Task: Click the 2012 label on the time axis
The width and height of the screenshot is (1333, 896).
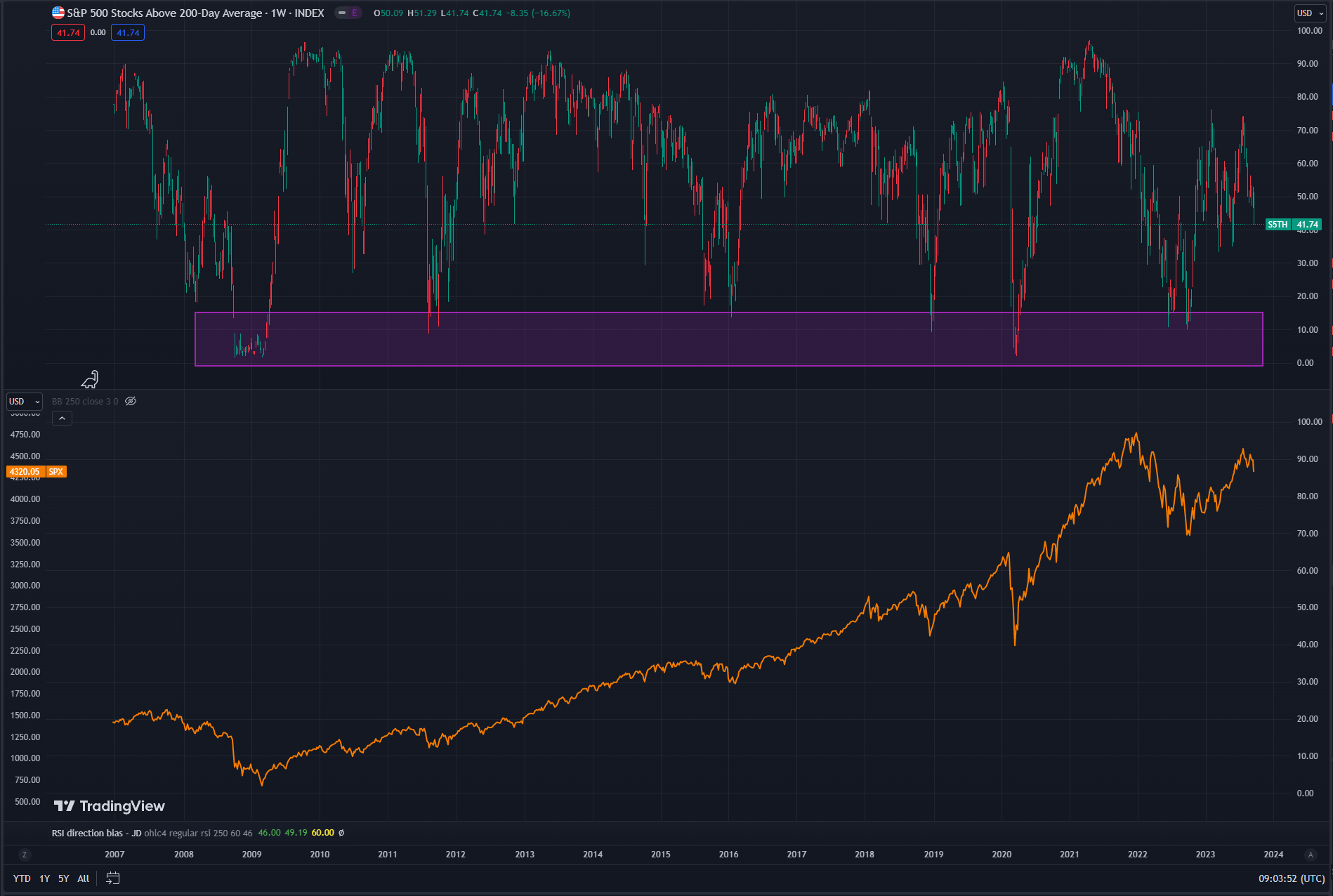Action: 455,855
